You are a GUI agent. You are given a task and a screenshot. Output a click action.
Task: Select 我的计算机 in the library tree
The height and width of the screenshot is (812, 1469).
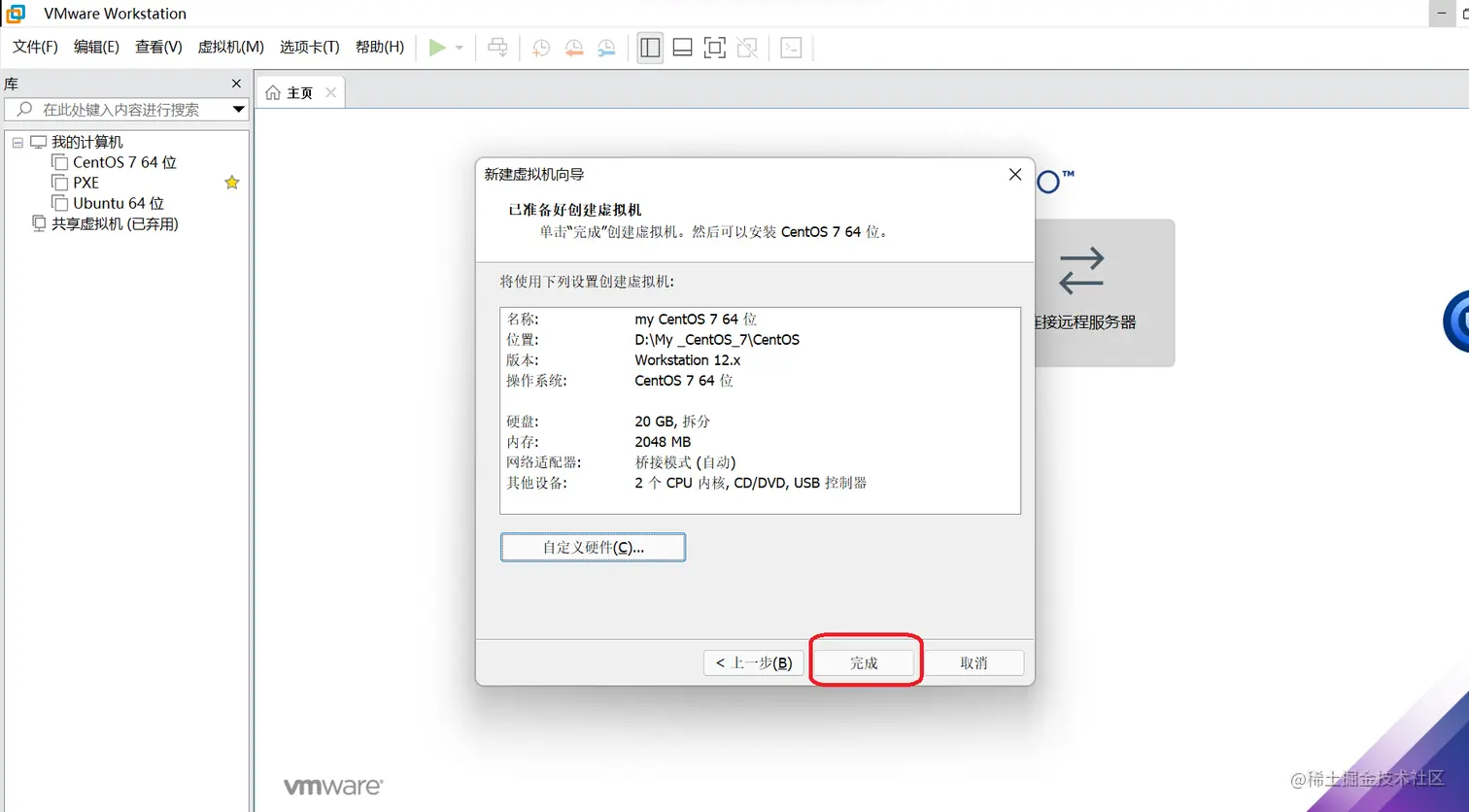87,142
